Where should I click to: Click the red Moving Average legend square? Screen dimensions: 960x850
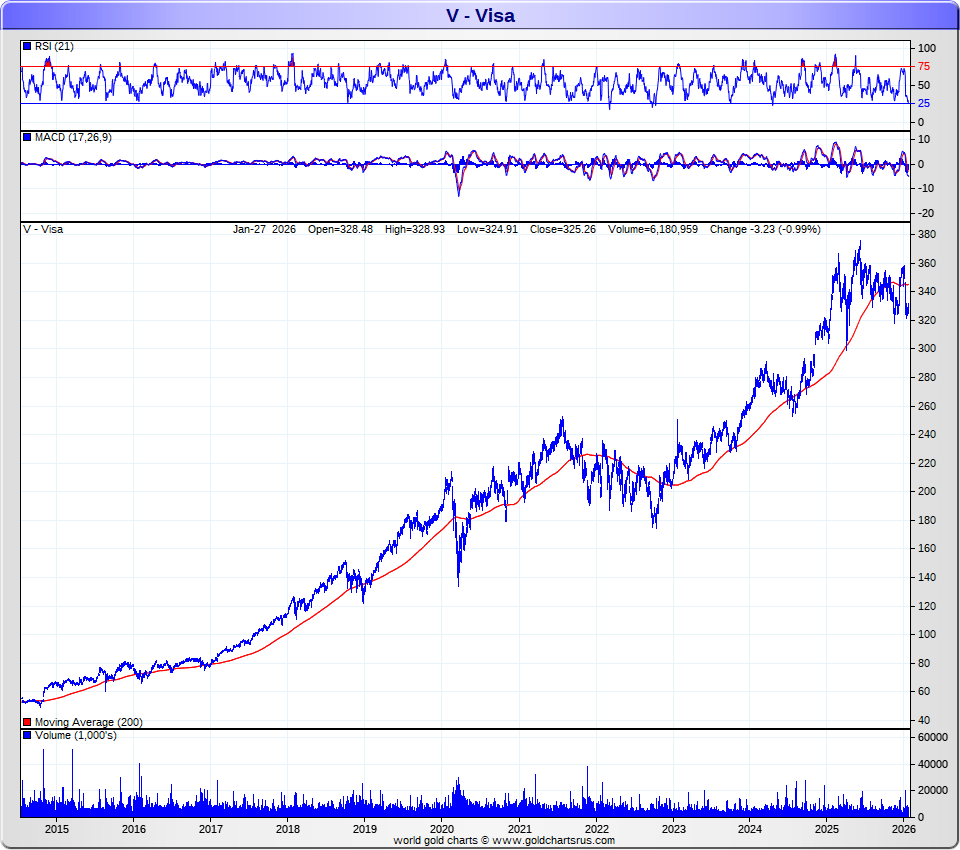click(x=27, y=722)
